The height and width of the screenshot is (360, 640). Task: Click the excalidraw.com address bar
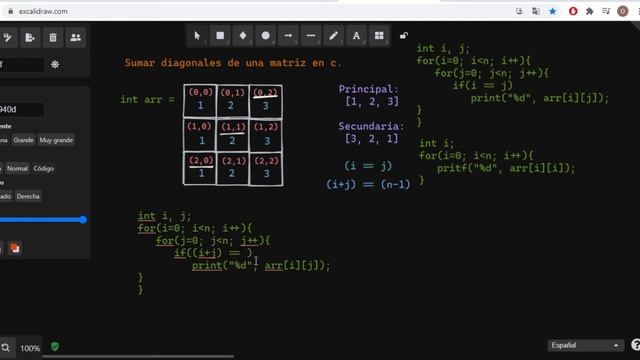(43, 11)
